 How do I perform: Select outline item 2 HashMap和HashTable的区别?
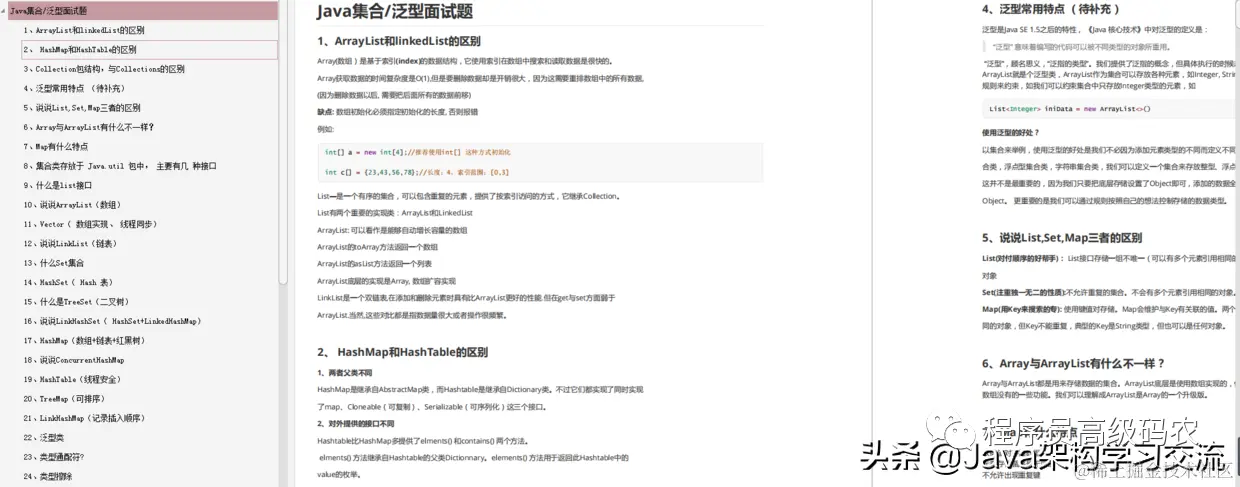(80, 49)
